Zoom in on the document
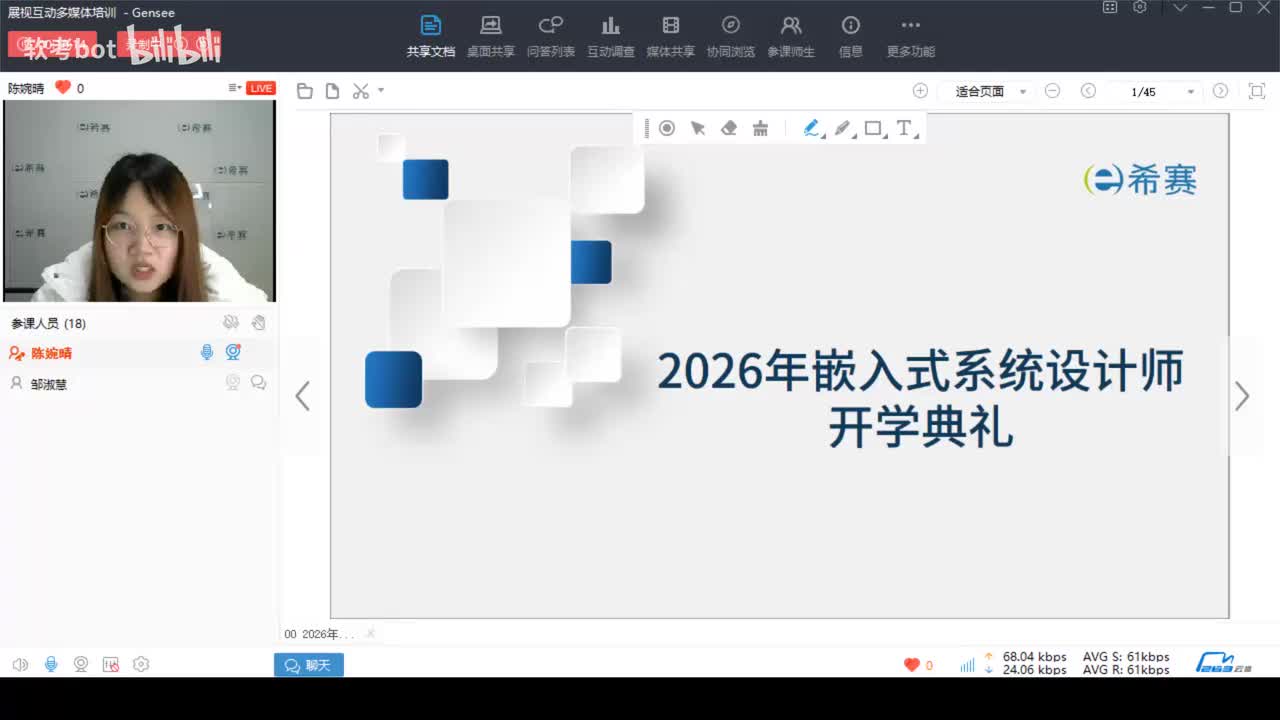 (x=920, y=91)
